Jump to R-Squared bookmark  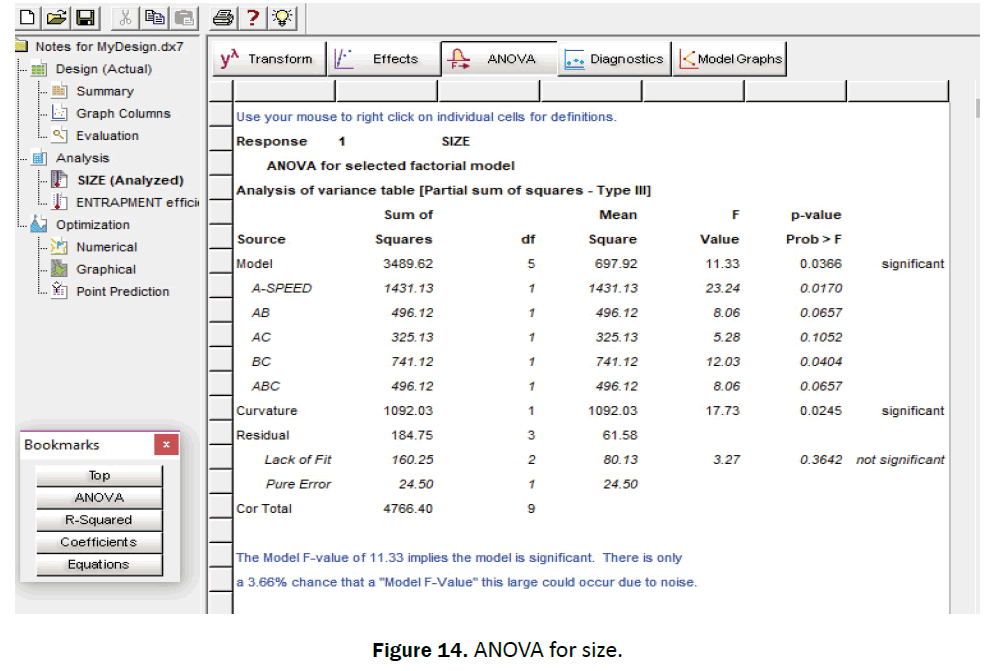click(x=97, y=520)
